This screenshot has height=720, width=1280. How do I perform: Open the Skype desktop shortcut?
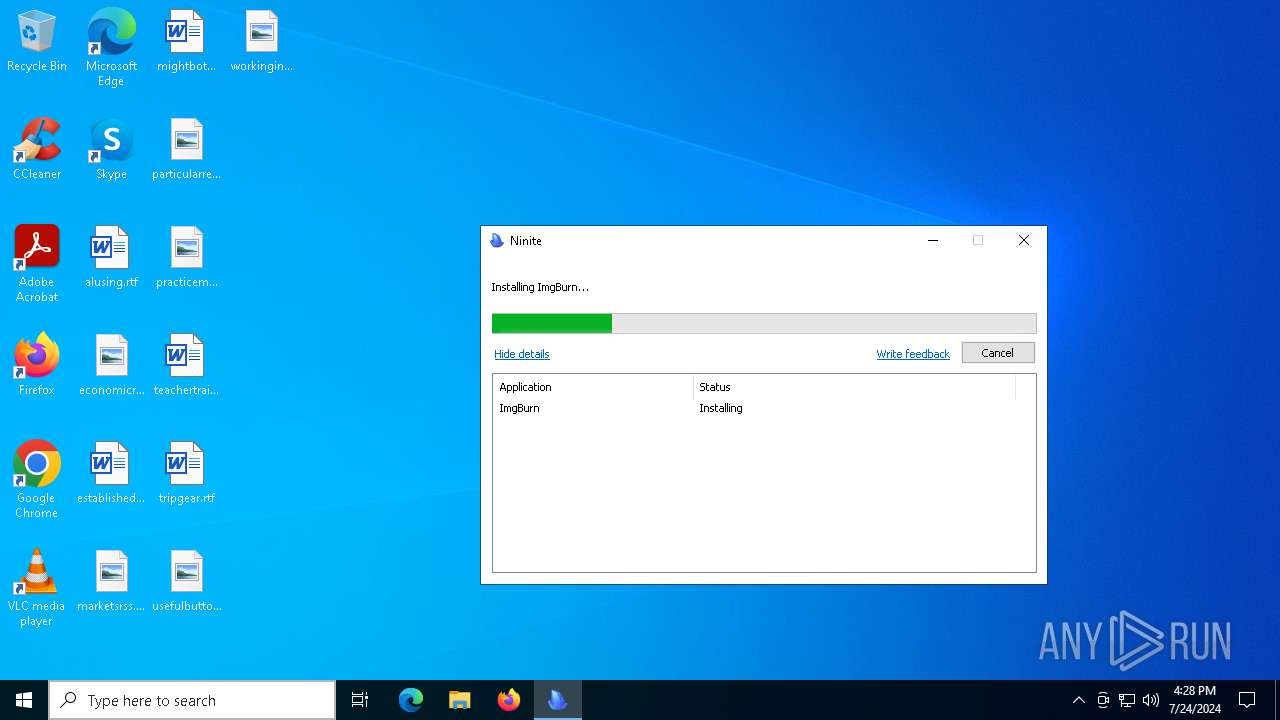(111, 150)
